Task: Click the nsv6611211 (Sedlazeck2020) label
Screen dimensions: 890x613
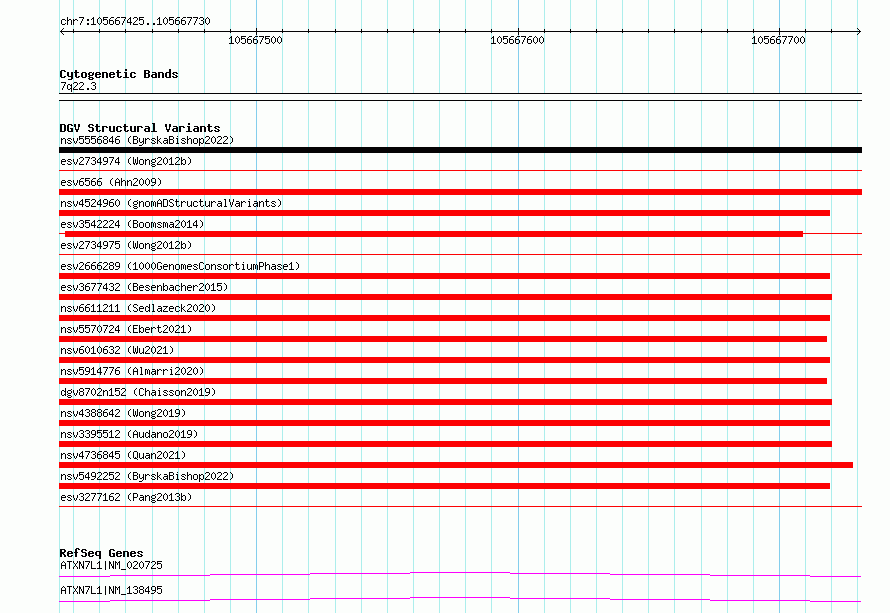Action: click(x=138, y=308)
